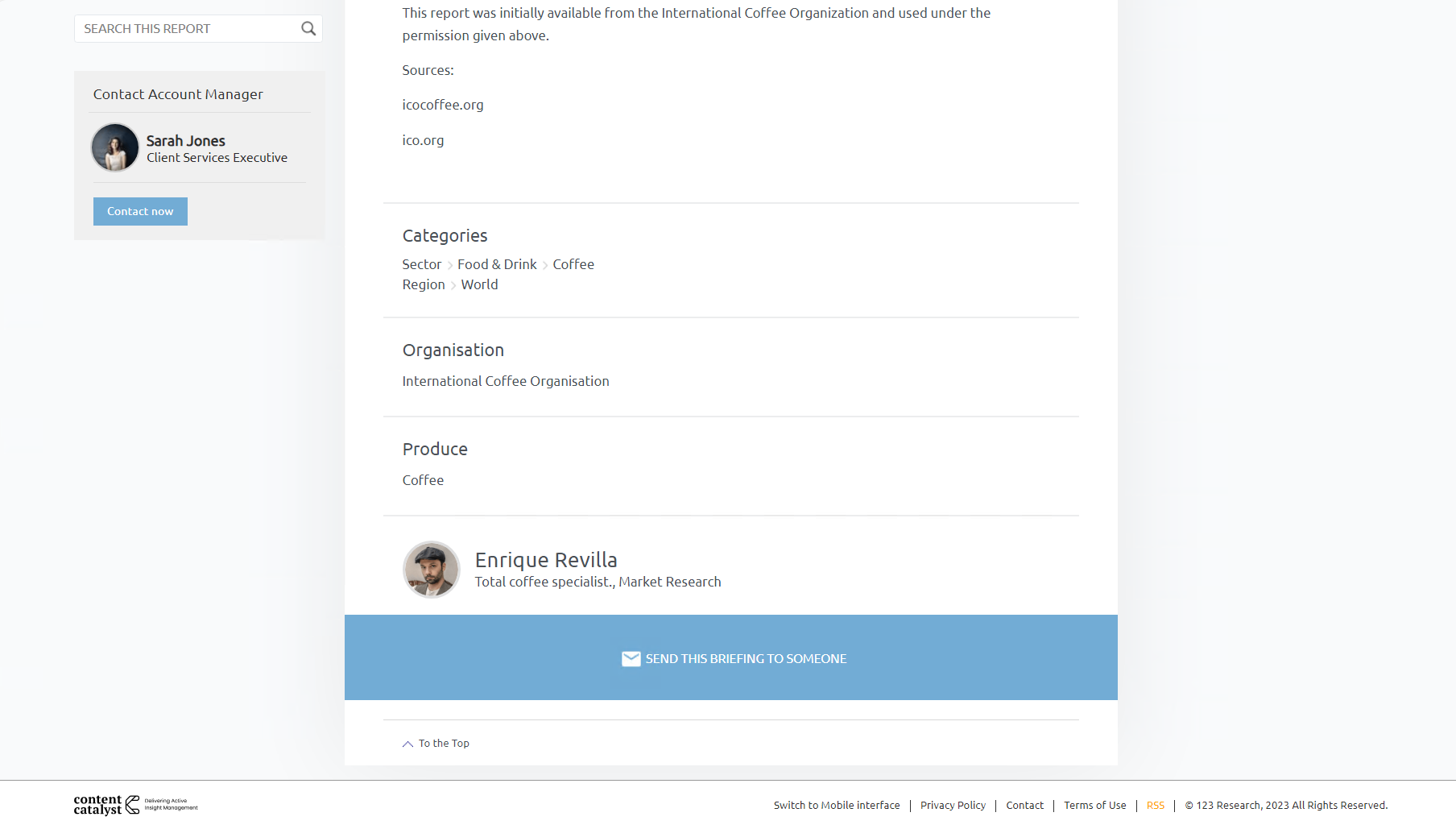Open the Food & Drink category link
This screenshot has height=825, width=1456.
(497, 264)
